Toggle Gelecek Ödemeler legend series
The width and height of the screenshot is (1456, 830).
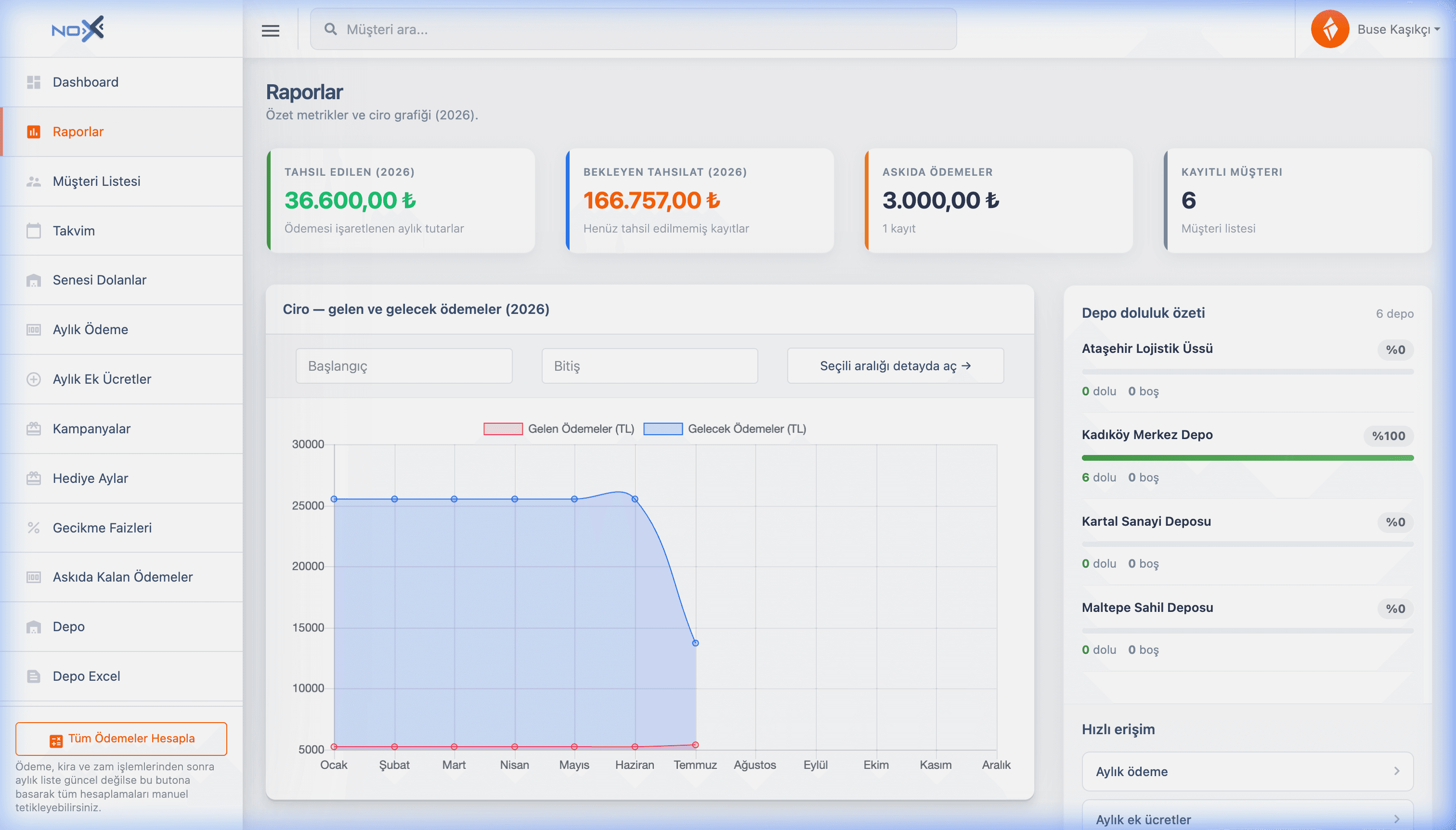[x=725, y=428]
